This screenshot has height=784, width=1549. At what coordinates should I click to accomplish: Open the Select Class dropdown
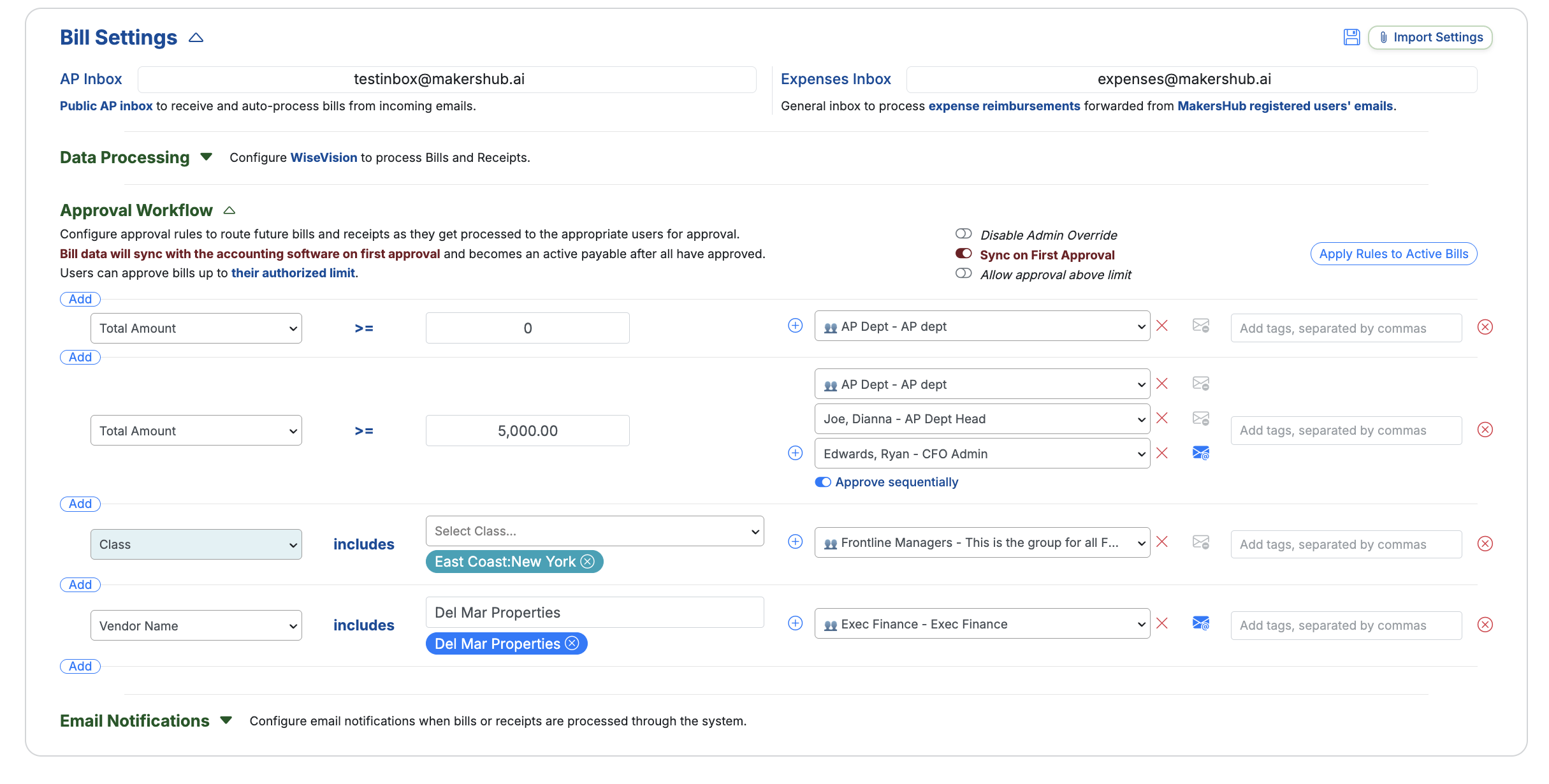(594, 531)
